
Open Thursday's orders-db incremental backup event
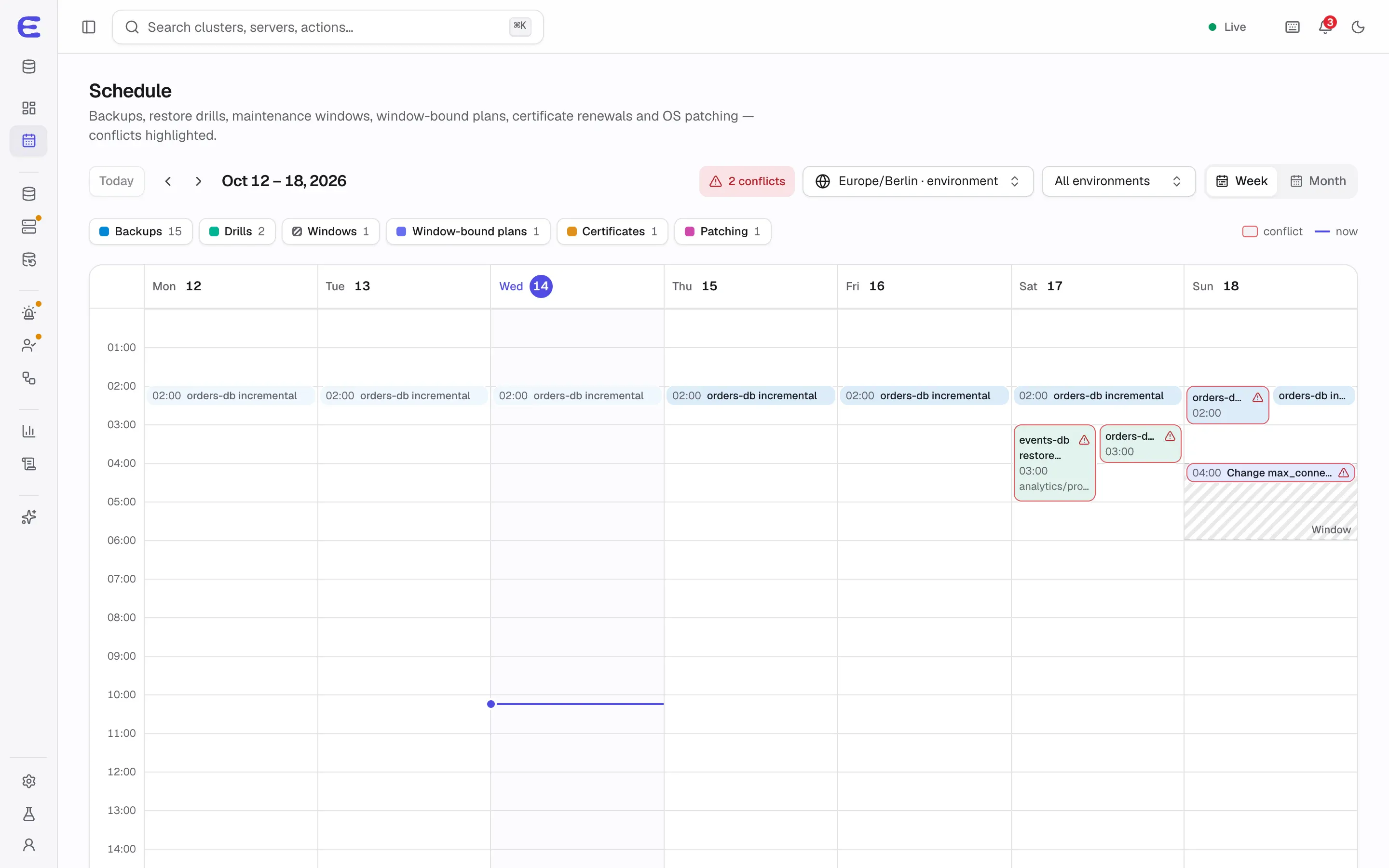tap(750, 395)
